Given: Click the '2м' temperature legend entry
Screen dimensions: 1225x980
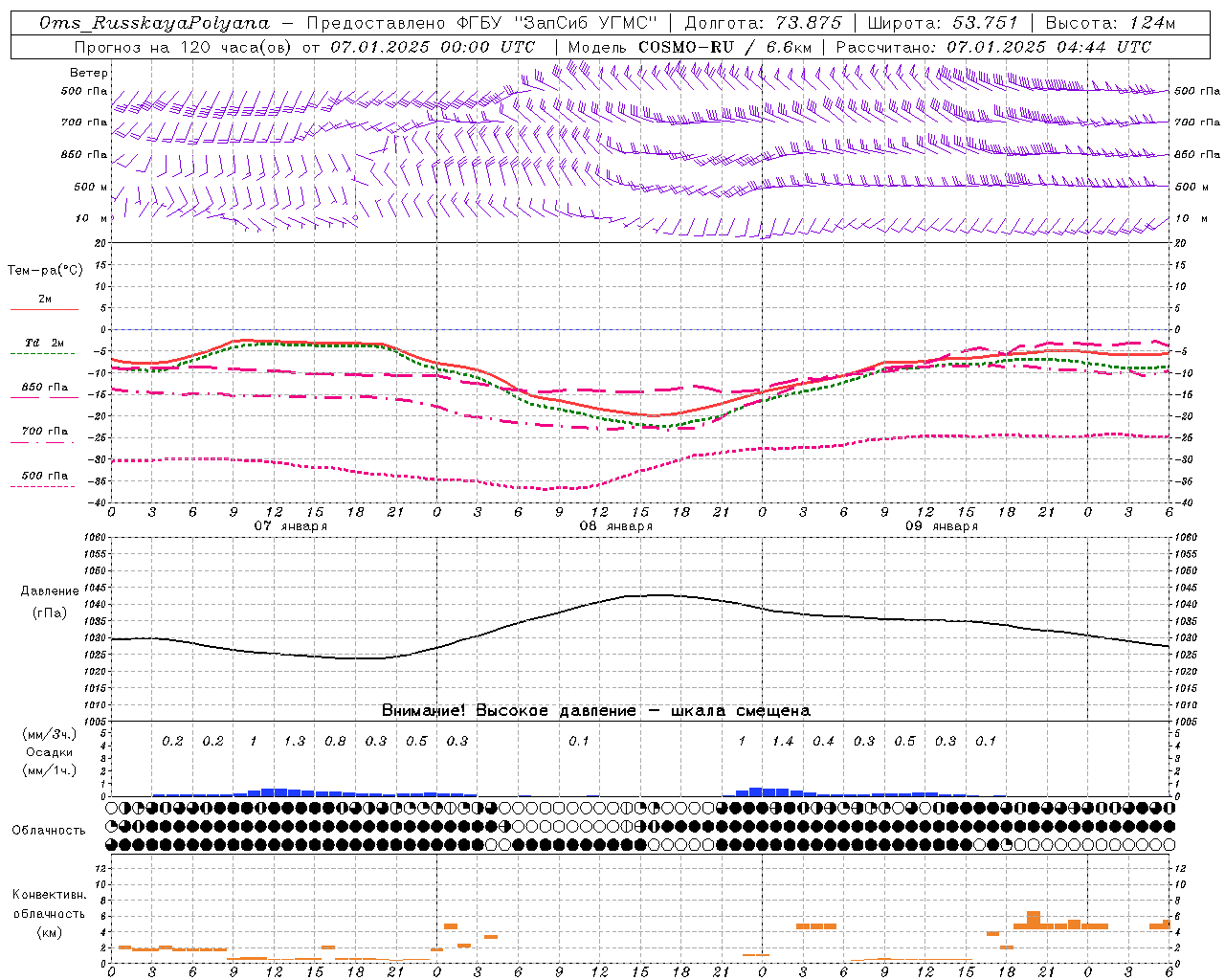Looking at the screenshot, I should pyautogui.click(x=45, y=300).
